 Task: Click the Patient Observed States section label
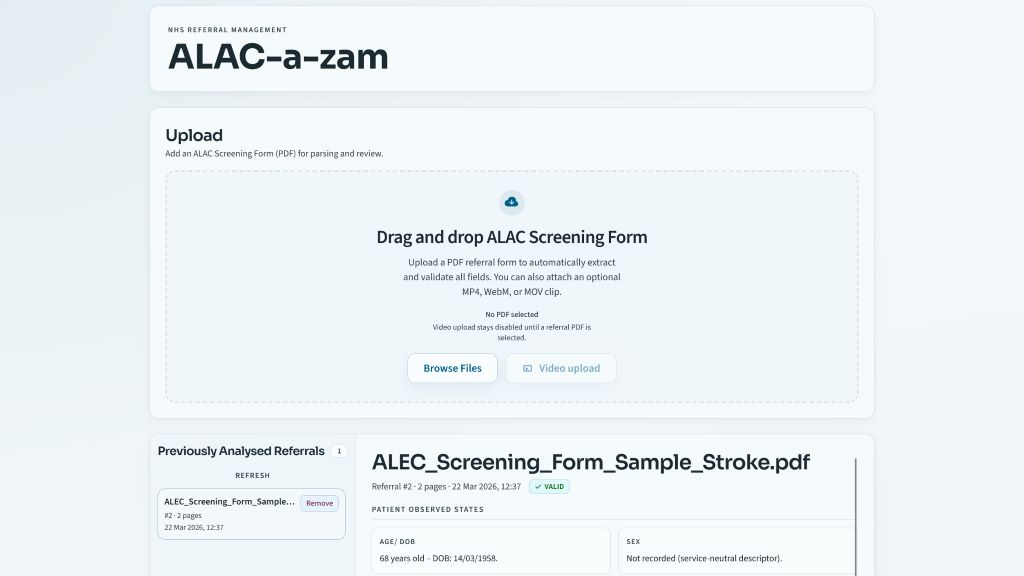tap(427, 510)
